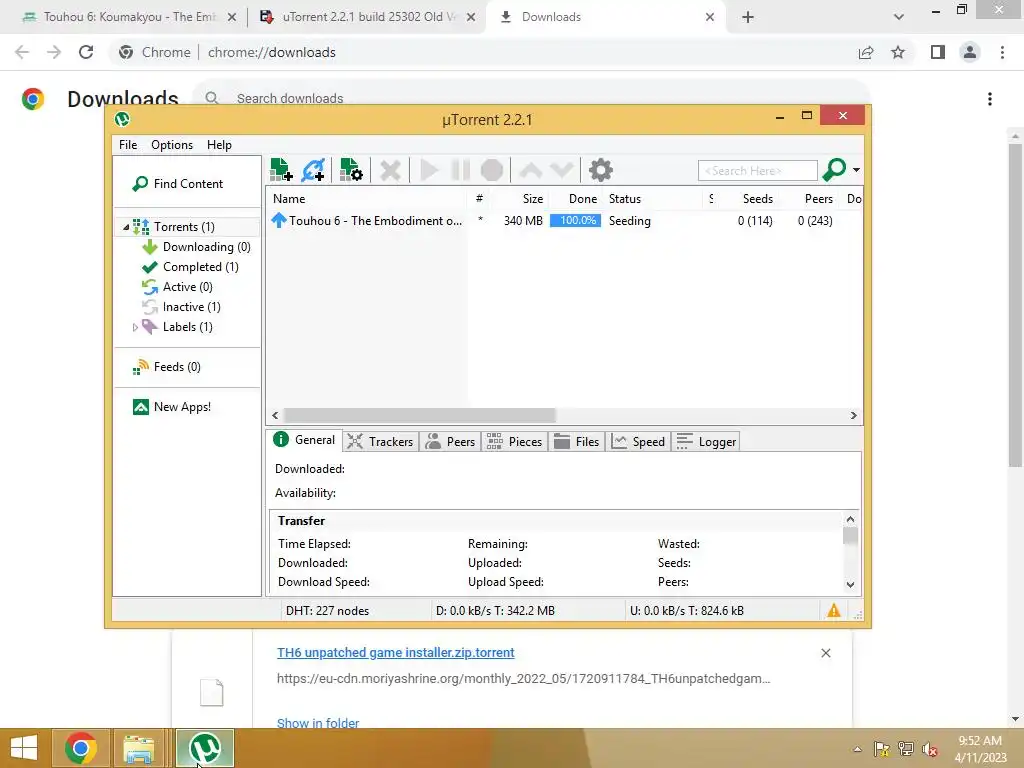Open the Windows Start button
Image resolution: width=1024 pixels, height=768 pixels.
pos(24,748)
